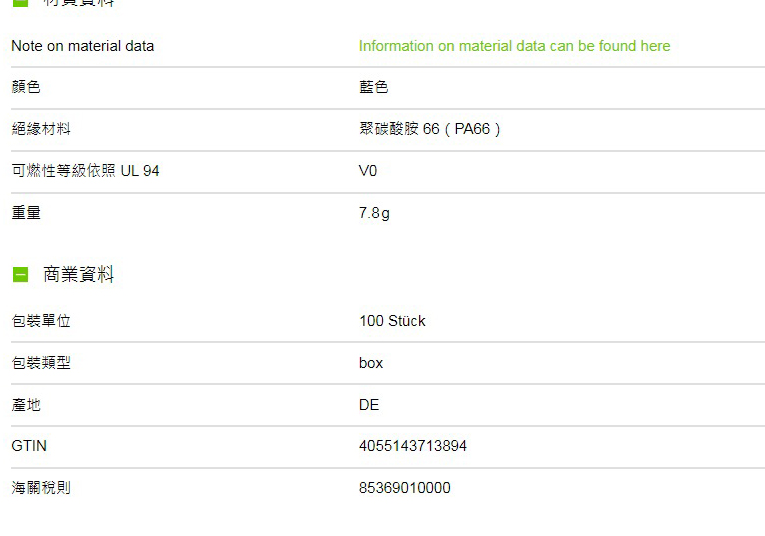Click the GTIN row label

point(29,446)
